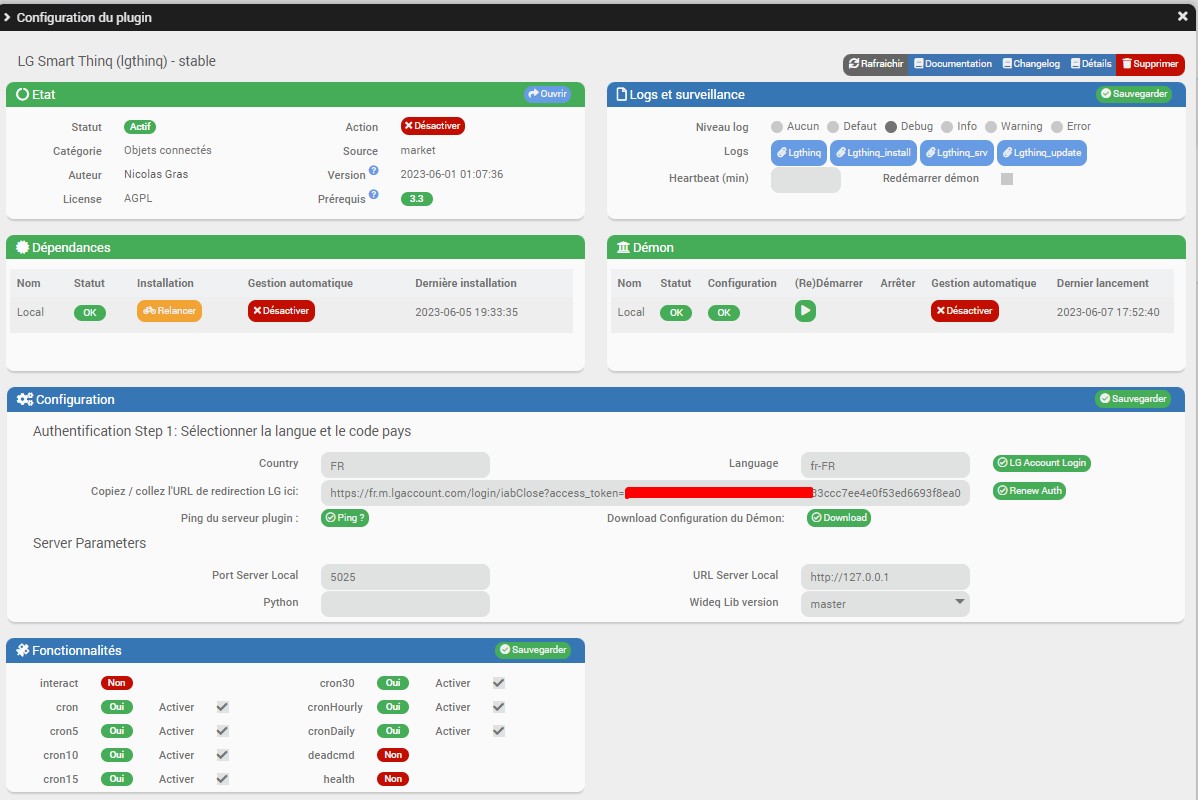Open the Lgthinq_srv log
The height and width of the screenshot is (800, 1198).
(x=957, y=153)
